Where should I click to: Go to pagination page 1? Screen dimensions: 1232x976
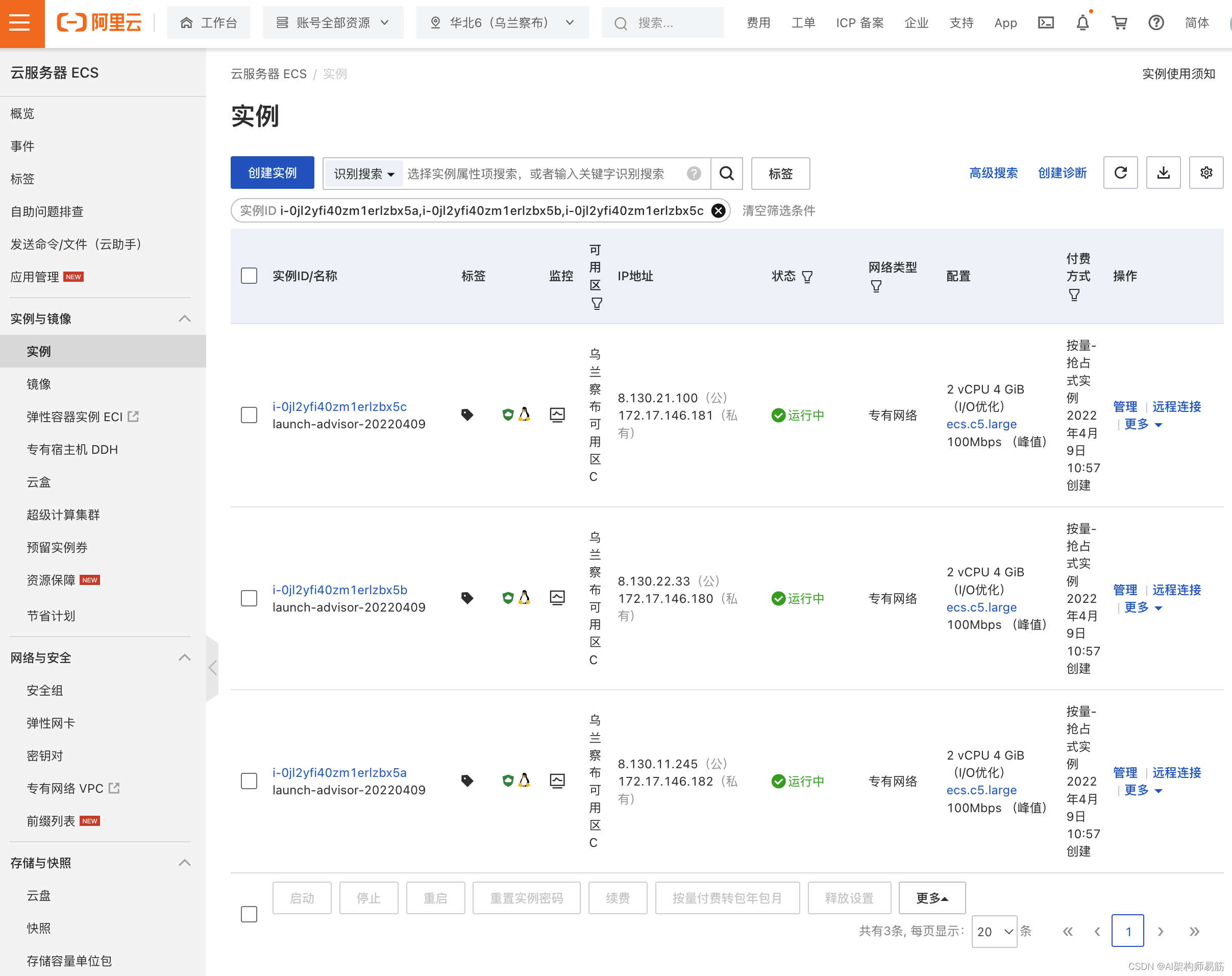(x=1127, y=932)
